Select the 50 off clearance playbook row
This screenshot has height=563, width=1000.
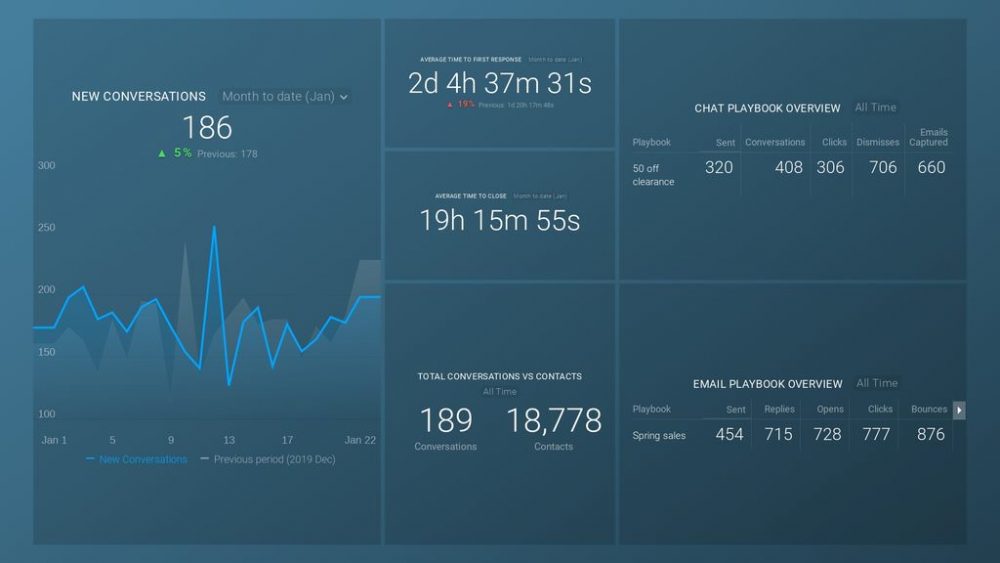coord(653,175)
